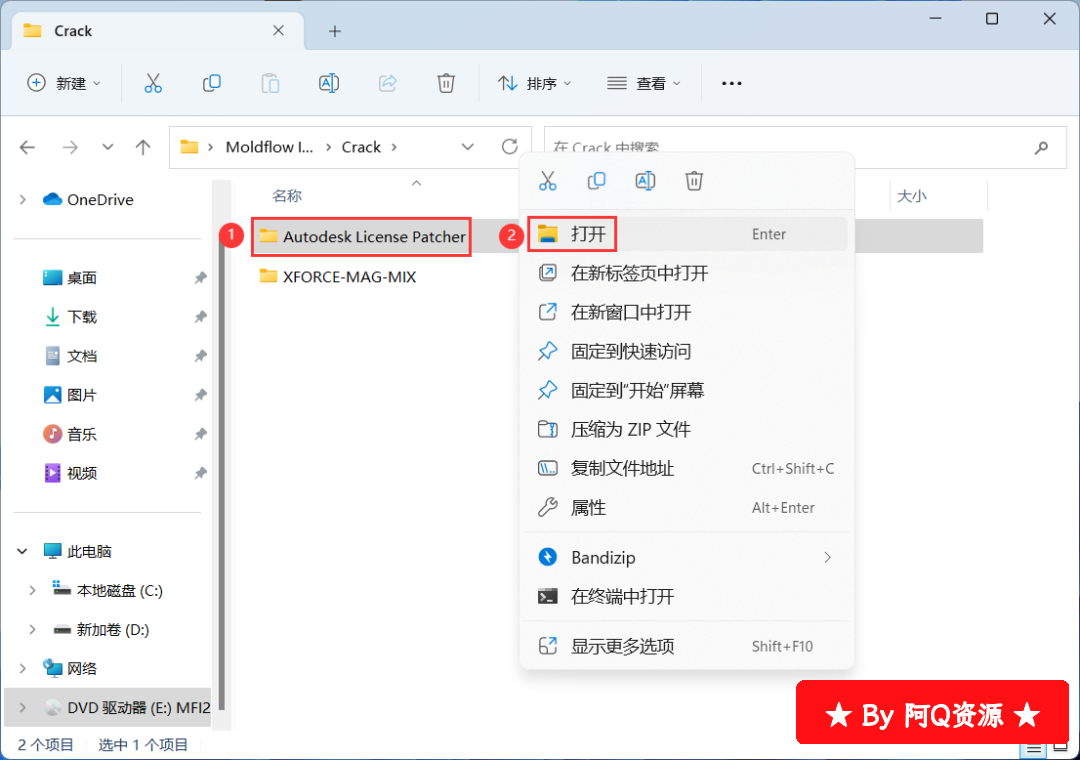This screenshot has width=1080, height=760.
Task: Expand the 网络 (Network) node
Action: (23, 668)
